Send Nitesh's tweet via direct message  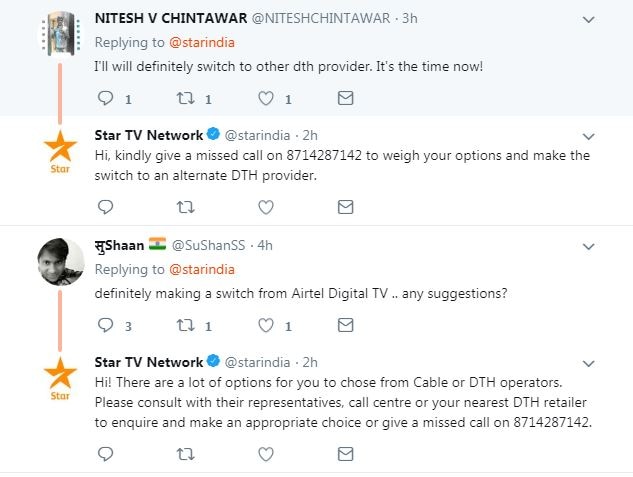pos(345,99)
